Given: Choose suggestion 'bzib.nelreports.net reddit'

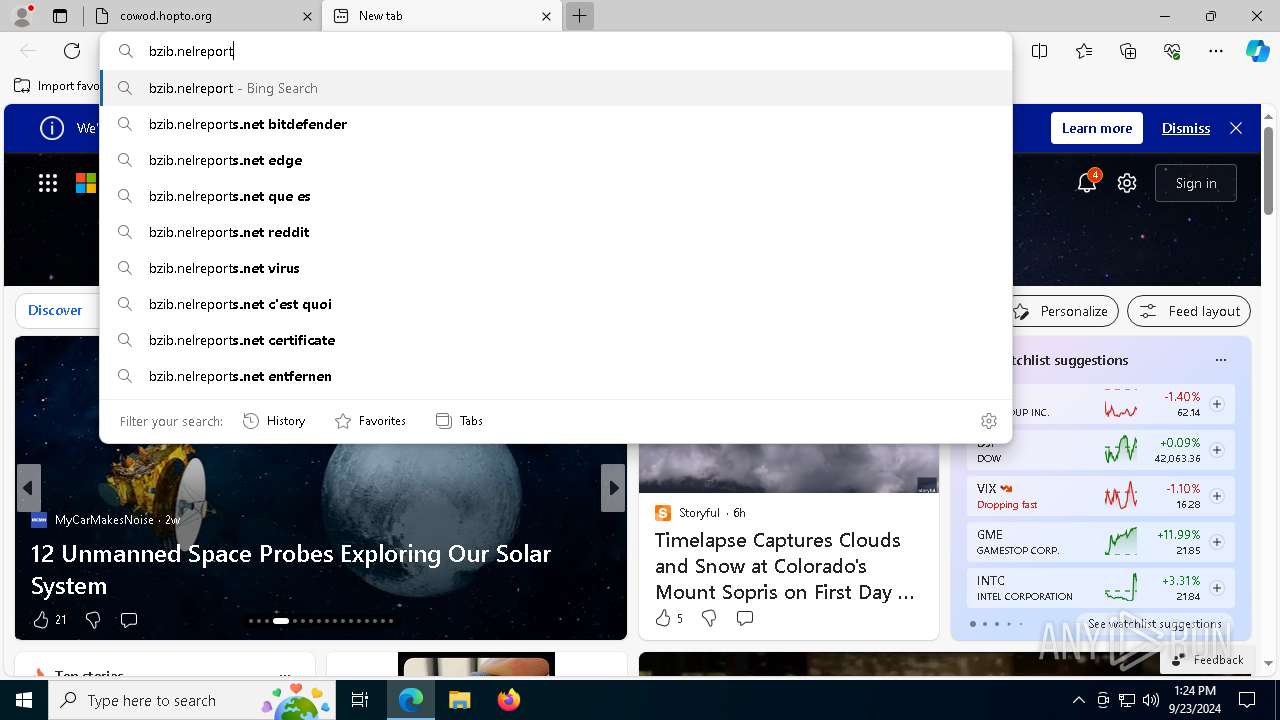Looking at the screenshot, I should tap(556, 232).
